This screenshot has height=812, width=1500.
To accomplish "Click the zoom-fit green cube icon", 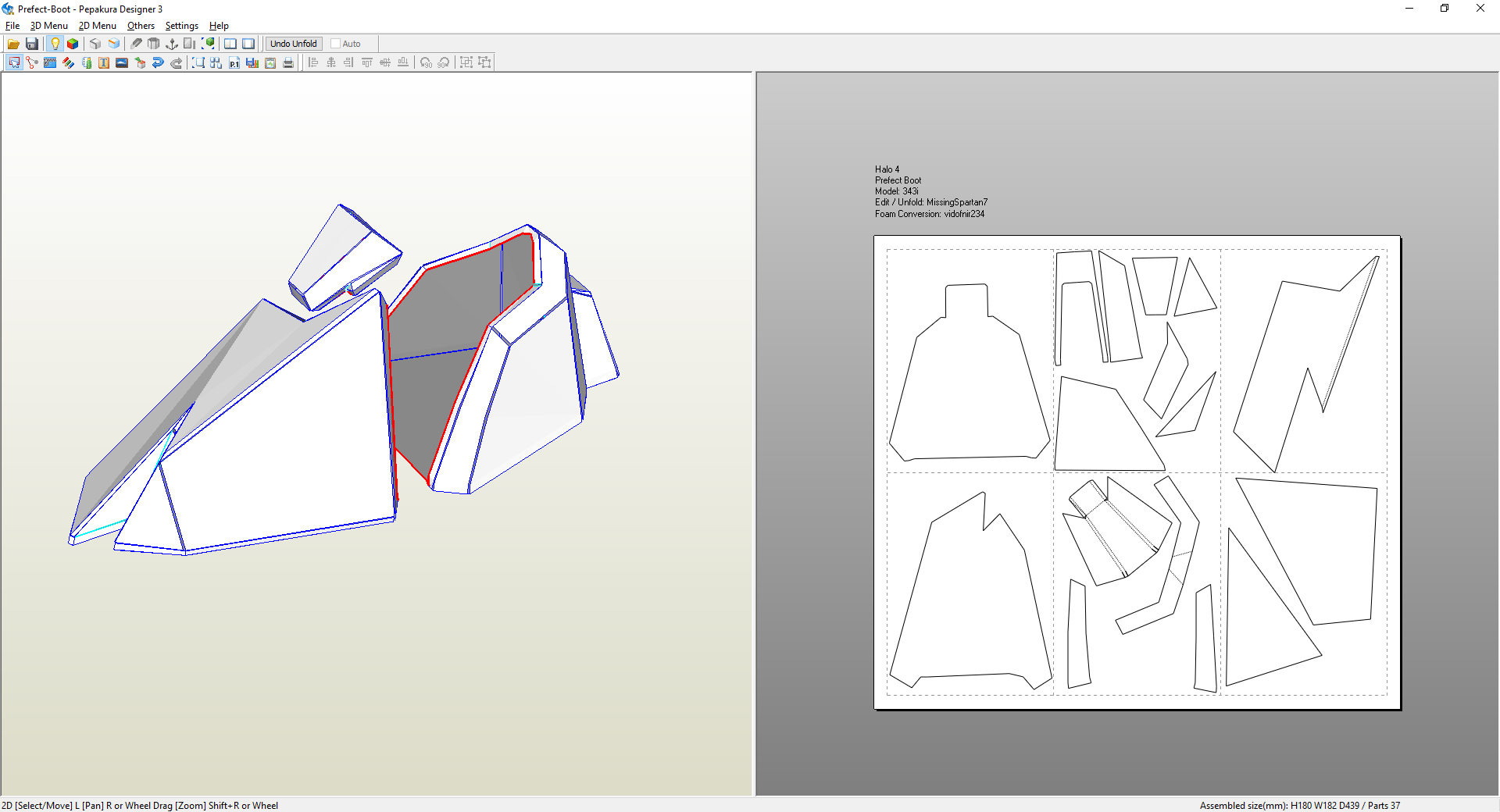I will coord(209,44).
